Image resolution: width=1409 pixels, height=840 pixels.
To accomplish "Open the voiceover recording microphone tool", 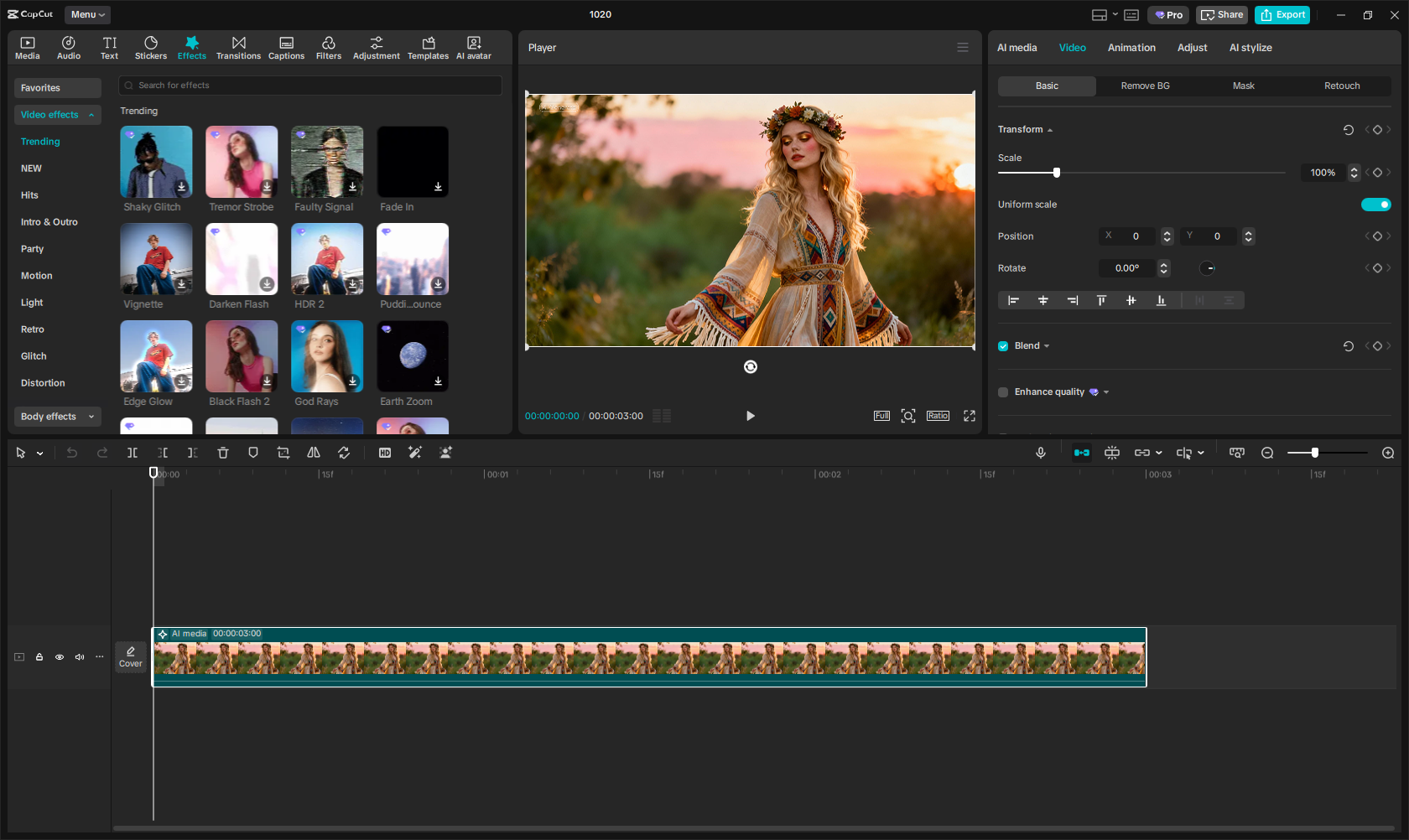I will [1040, 453].
